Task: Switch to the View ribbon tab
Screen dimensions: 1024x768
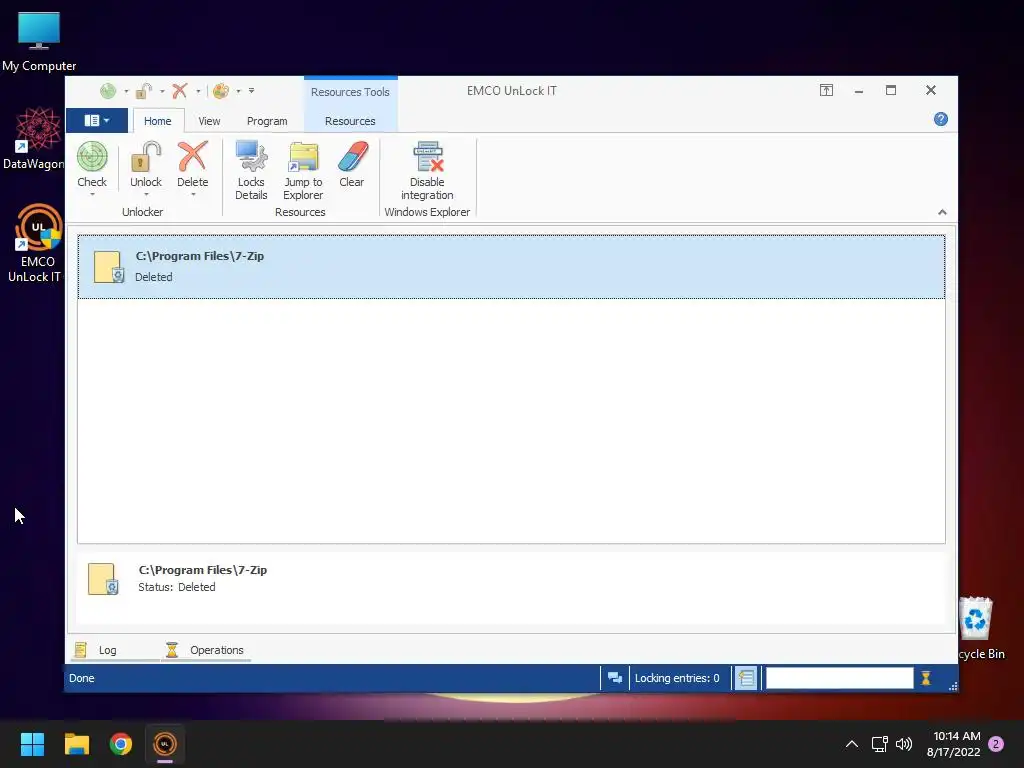Action: (209, 121)
